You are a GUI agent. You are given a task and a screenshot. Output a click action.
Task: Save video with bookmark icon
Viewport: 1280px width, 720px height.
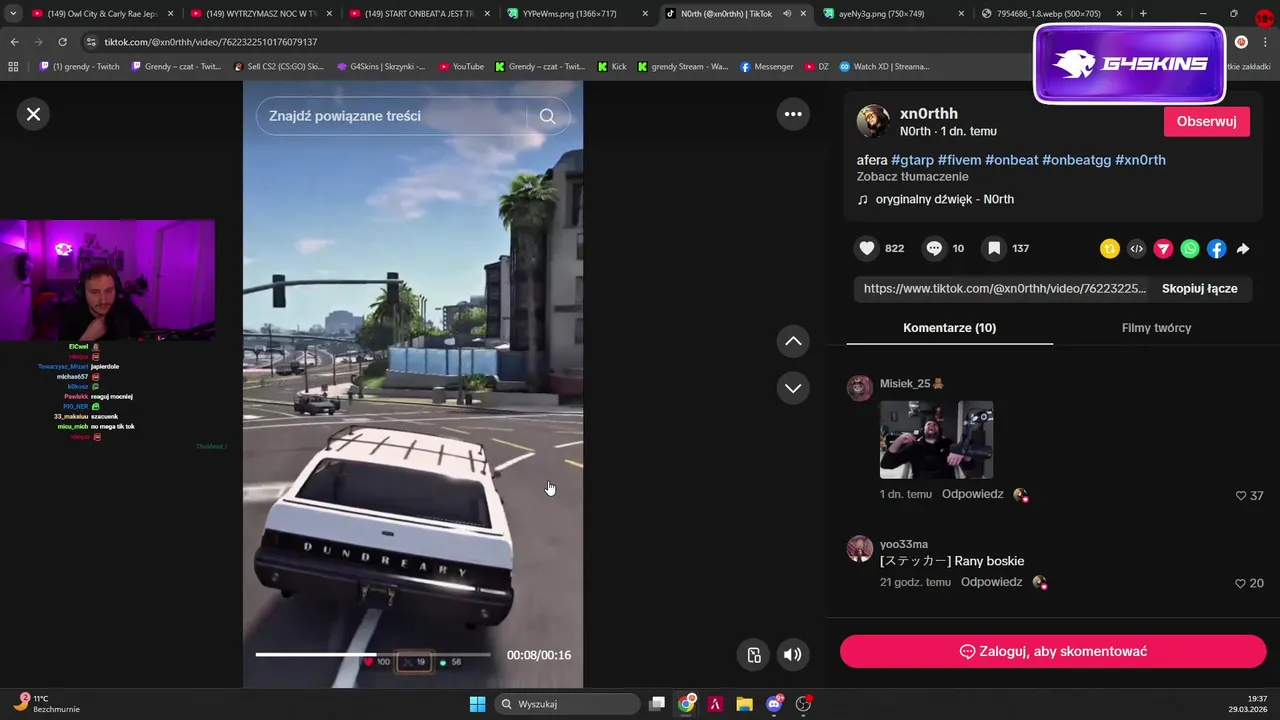coord(994,248)
